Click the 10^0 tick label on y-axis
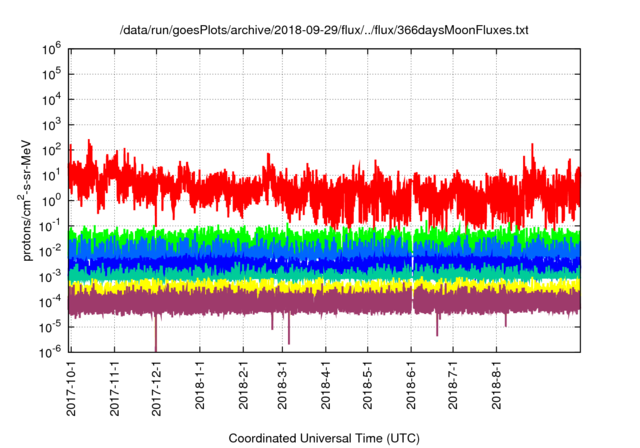Screen dimensions: 640x448 53,199
